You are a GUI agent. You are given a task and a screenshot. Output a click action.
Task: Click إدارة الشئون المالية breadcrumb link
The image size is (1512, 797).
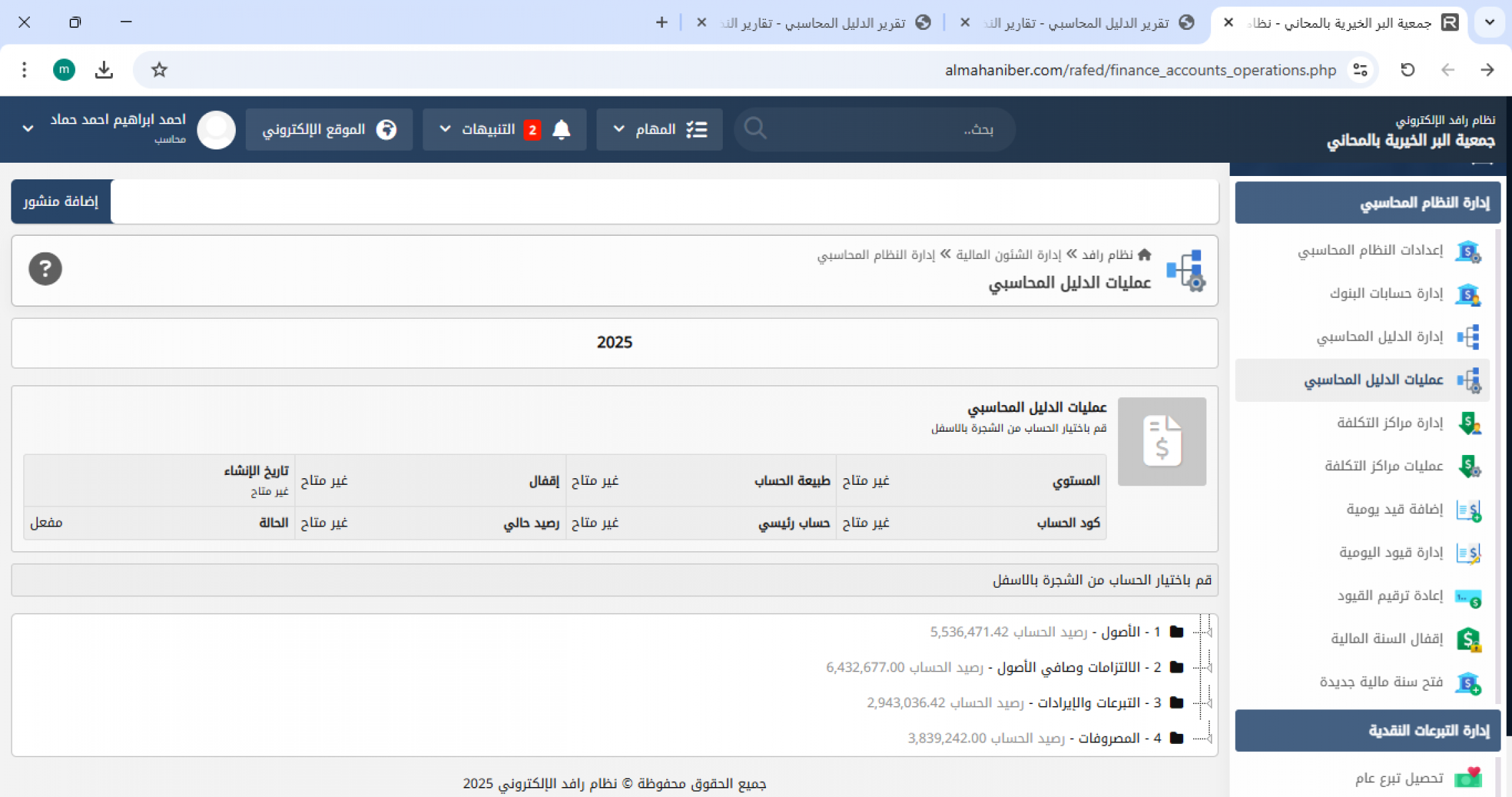(x=1008, y=254)
